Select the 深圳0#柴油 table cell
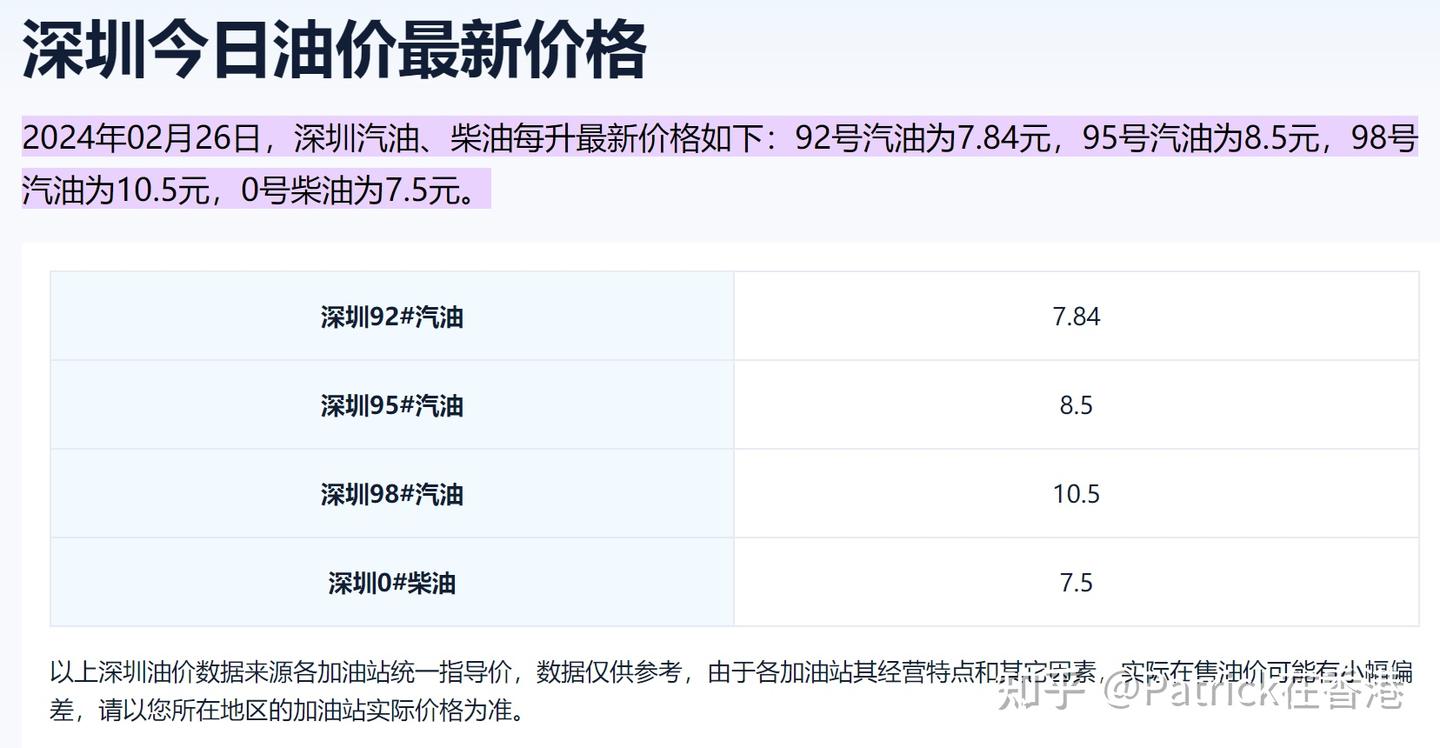 (392, 582)
